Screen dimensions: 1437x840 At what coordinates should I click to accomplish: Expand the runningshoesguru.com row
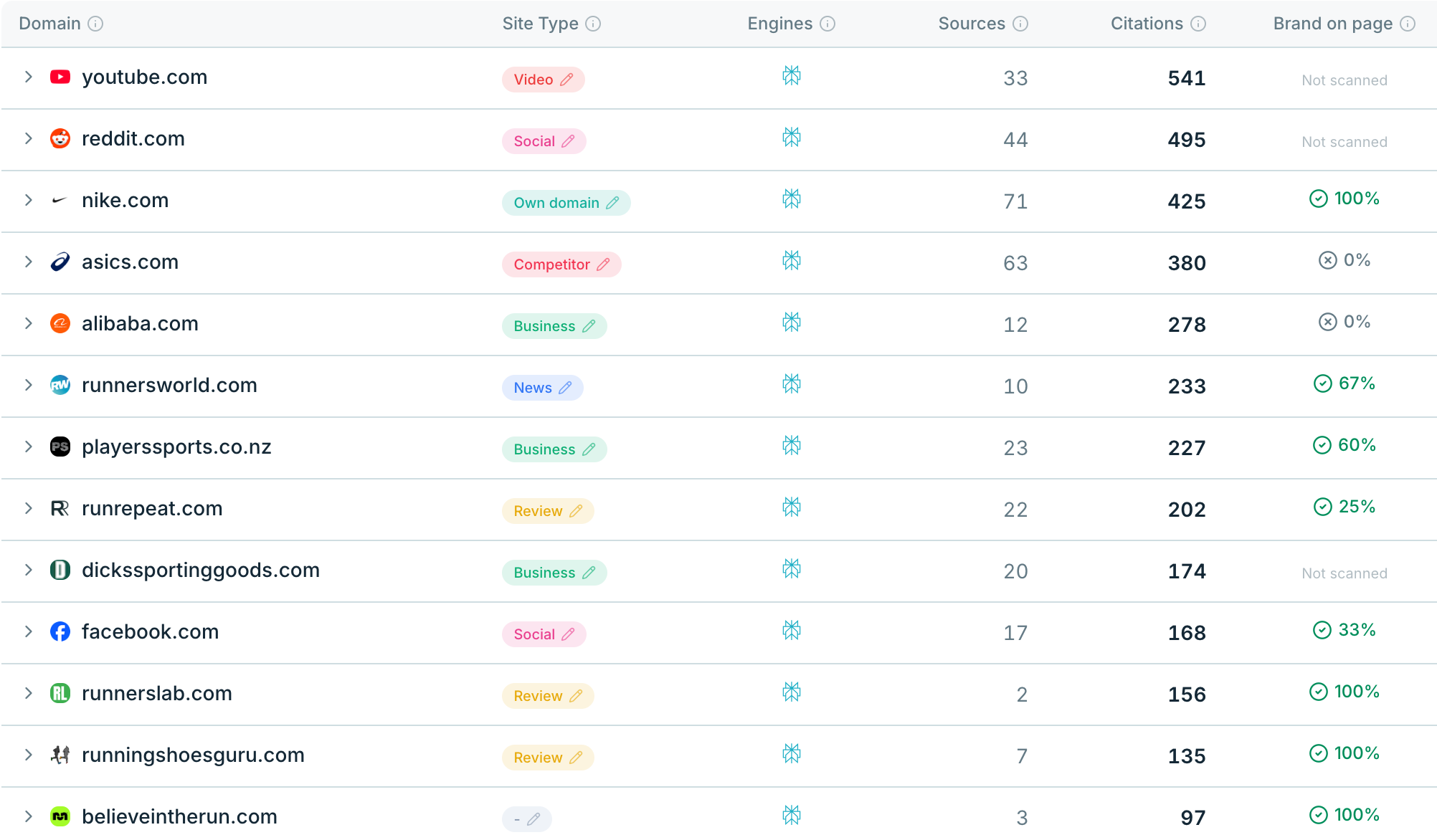click(x=29, y=755)
